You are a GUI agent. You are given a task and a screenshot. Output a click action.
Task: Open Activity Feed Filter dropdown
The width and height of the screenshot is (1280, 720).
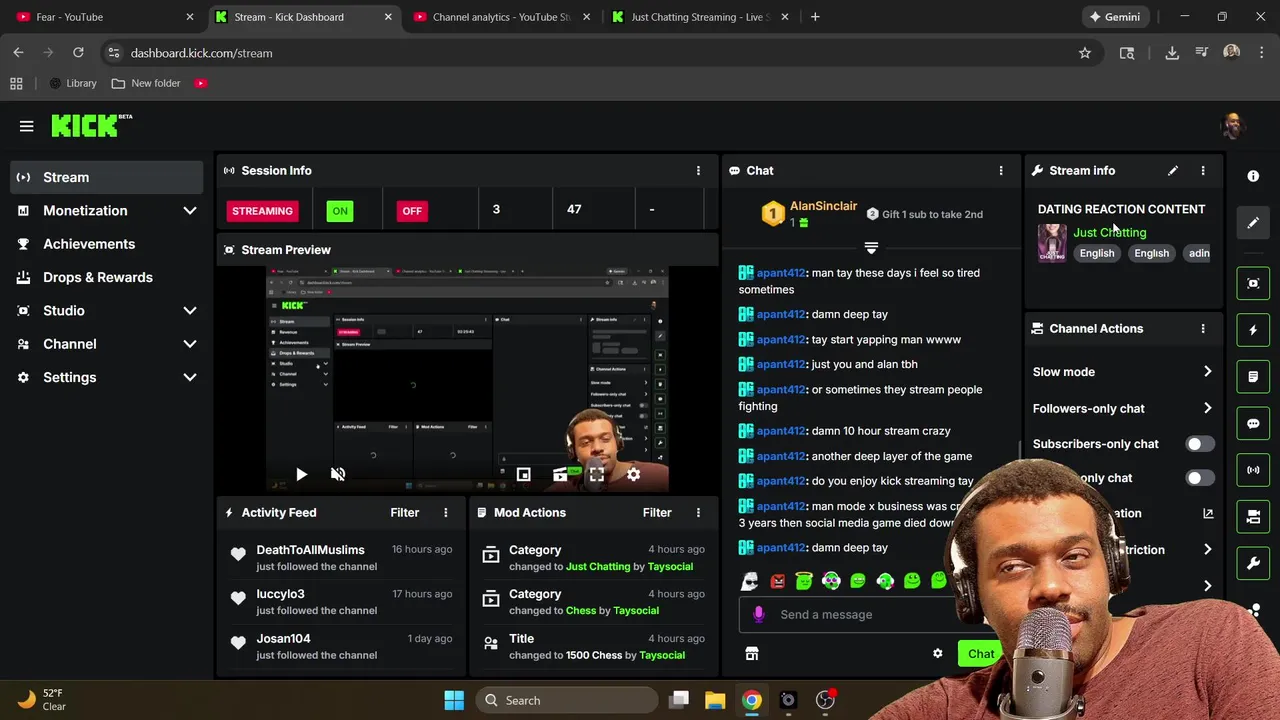coord(404,513)
